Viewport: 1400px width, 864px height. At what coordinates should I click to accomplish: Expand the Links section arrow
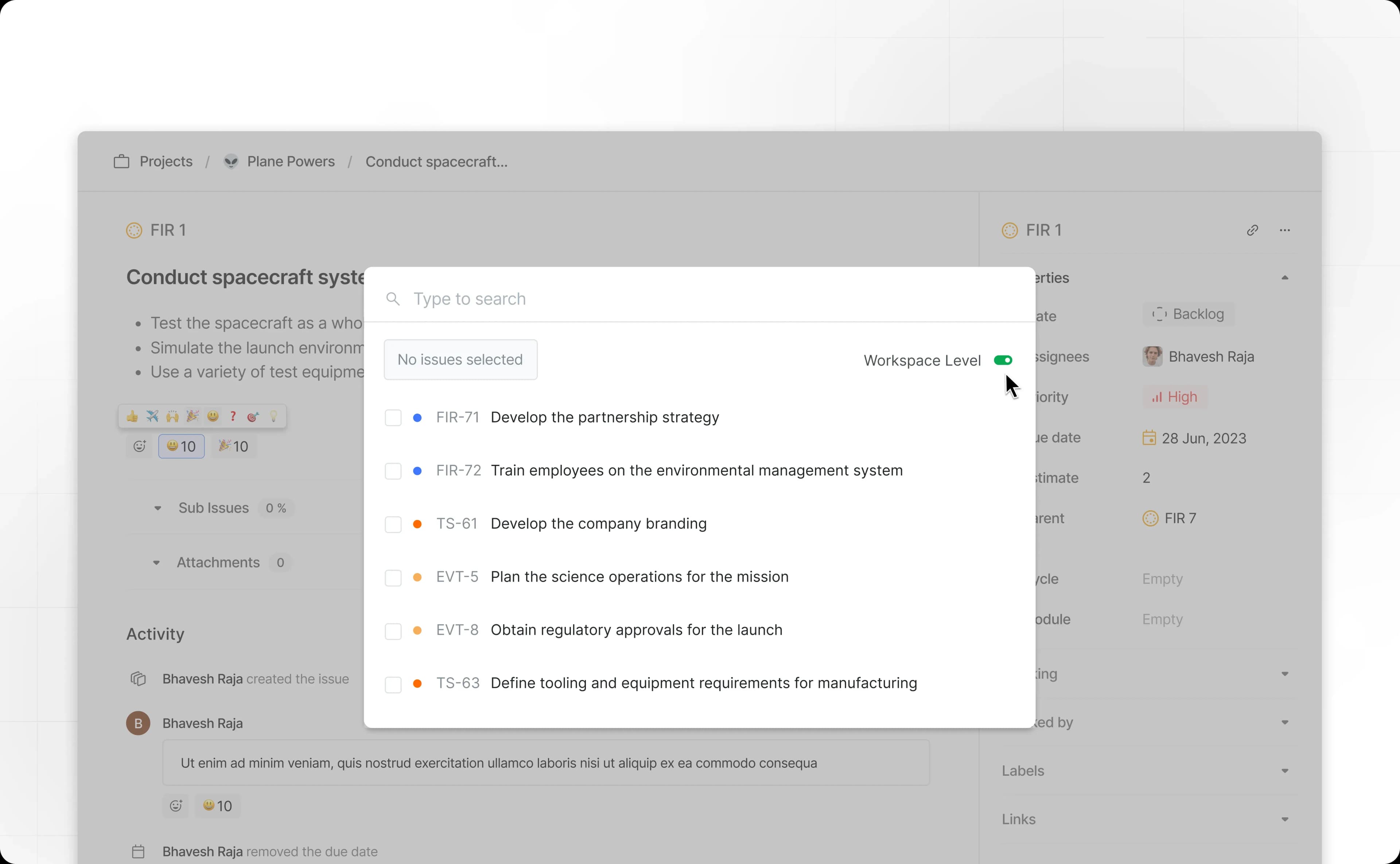1284,820
